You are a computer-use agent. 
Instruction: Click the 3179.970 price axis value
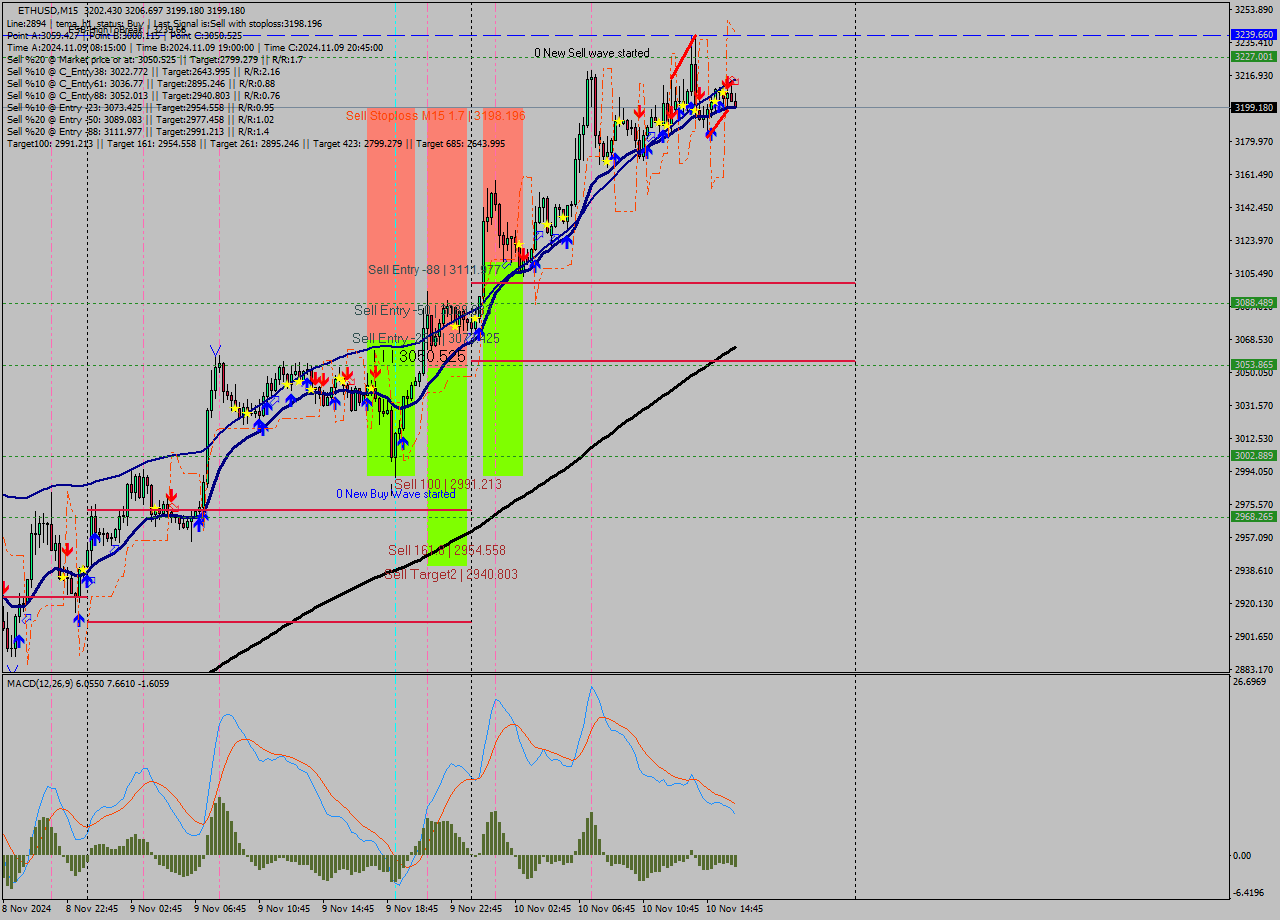click(1254, 142)
